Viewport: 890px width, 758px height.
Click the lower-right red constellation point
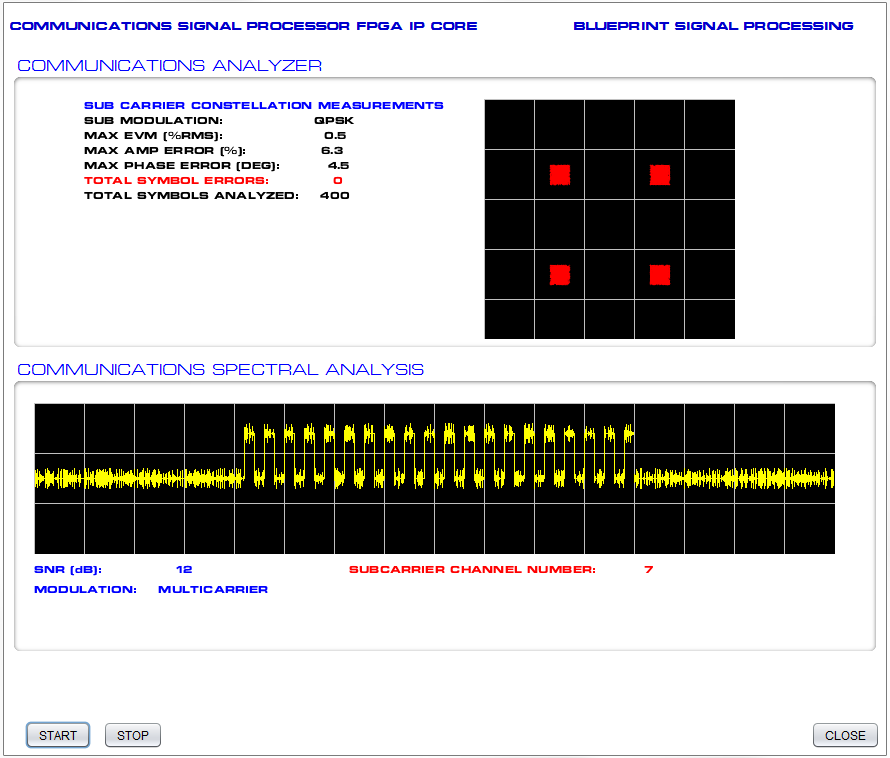659,274
